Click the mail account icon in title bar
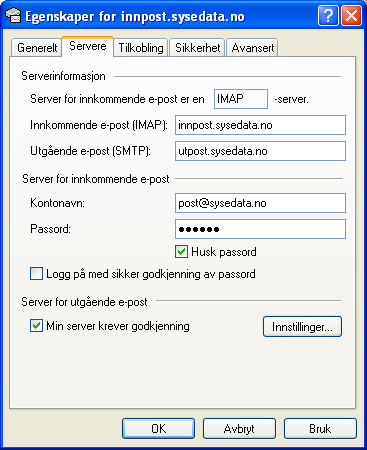Viewport: 367px width, 450px height. pyautogui.click(x=13, y=16)
